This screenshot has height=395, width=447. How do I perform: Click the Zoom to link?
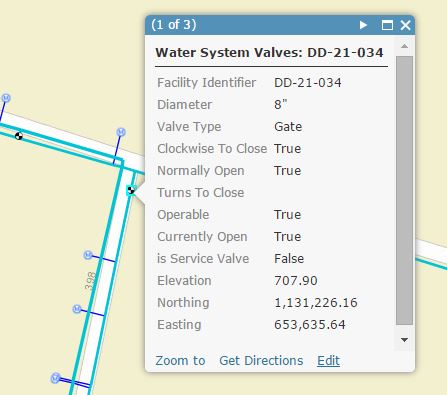pyautogui.click(x=180, y=361)
